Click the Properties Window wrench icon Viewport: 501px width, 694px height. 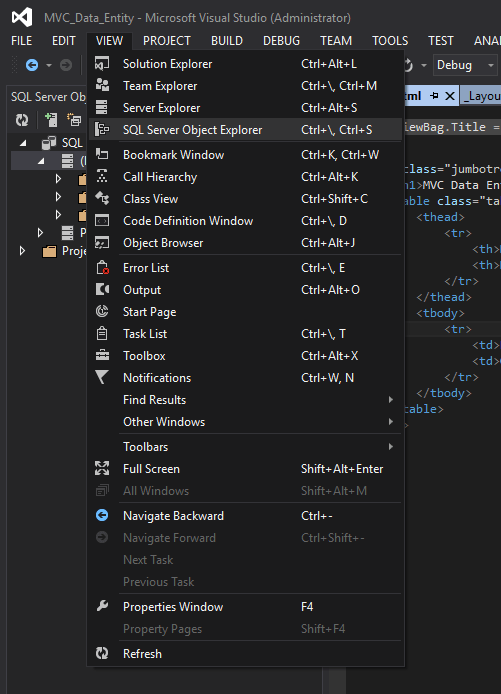click(x=102, y=606)
